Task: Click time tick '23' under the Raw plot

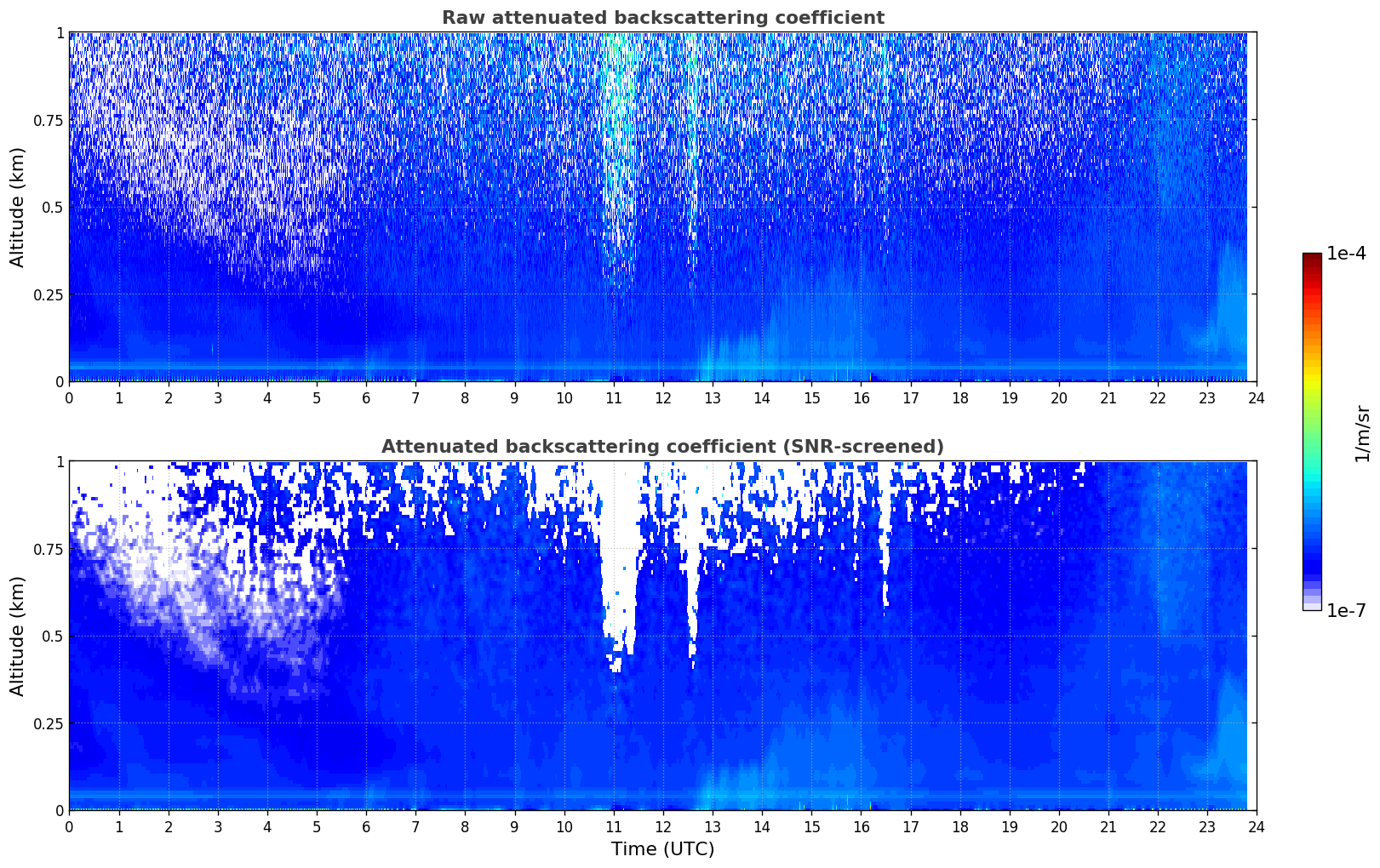Action: pyautogui.click(x=1207, y=397)
